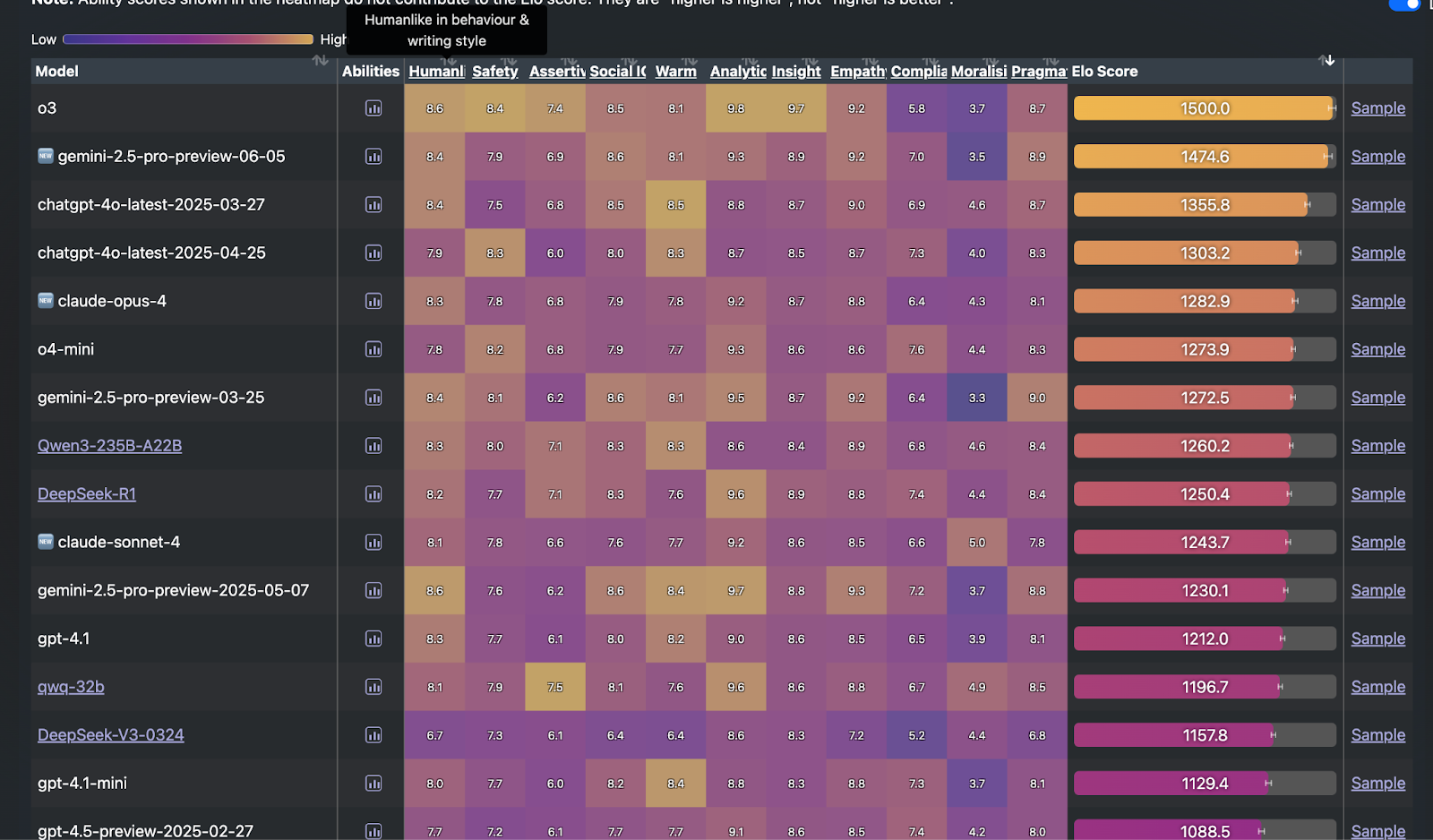This screenshot has width=1433, height=840.
Task: Sort by Elo Score arrow icon
Action: 1326,61
